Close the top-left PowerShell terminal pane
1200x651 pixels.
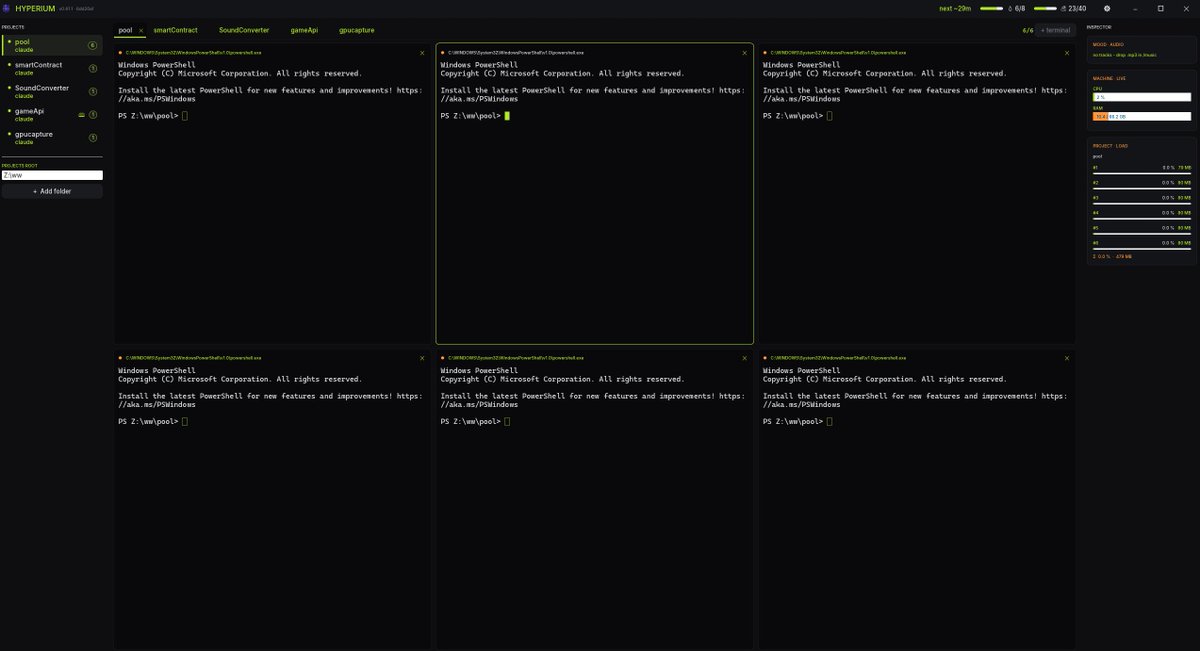pos(422,52)
